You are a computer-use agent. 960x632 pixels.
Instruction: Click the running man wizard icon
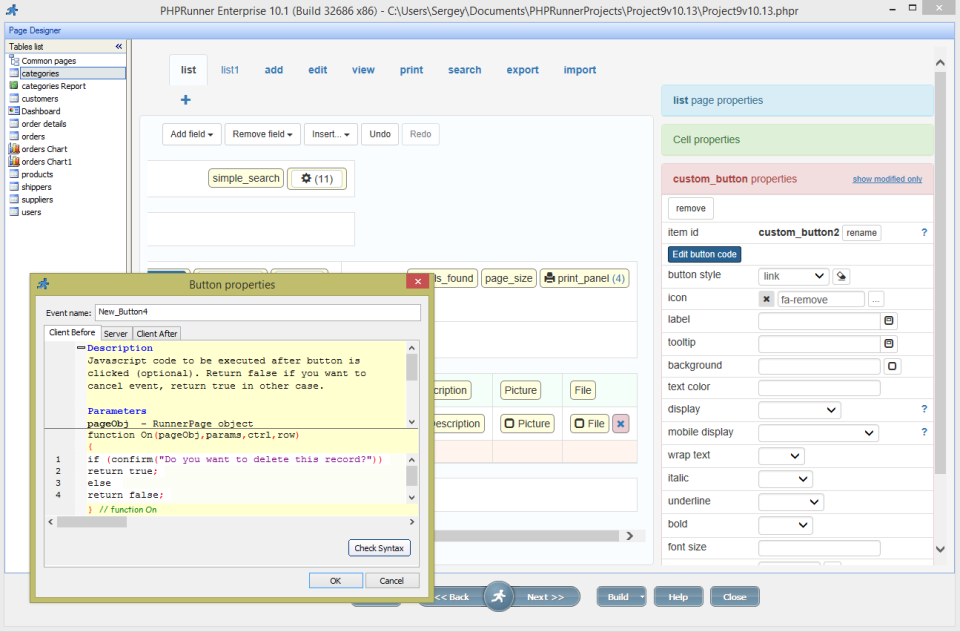pyautogui.click(x=499, y=596)
